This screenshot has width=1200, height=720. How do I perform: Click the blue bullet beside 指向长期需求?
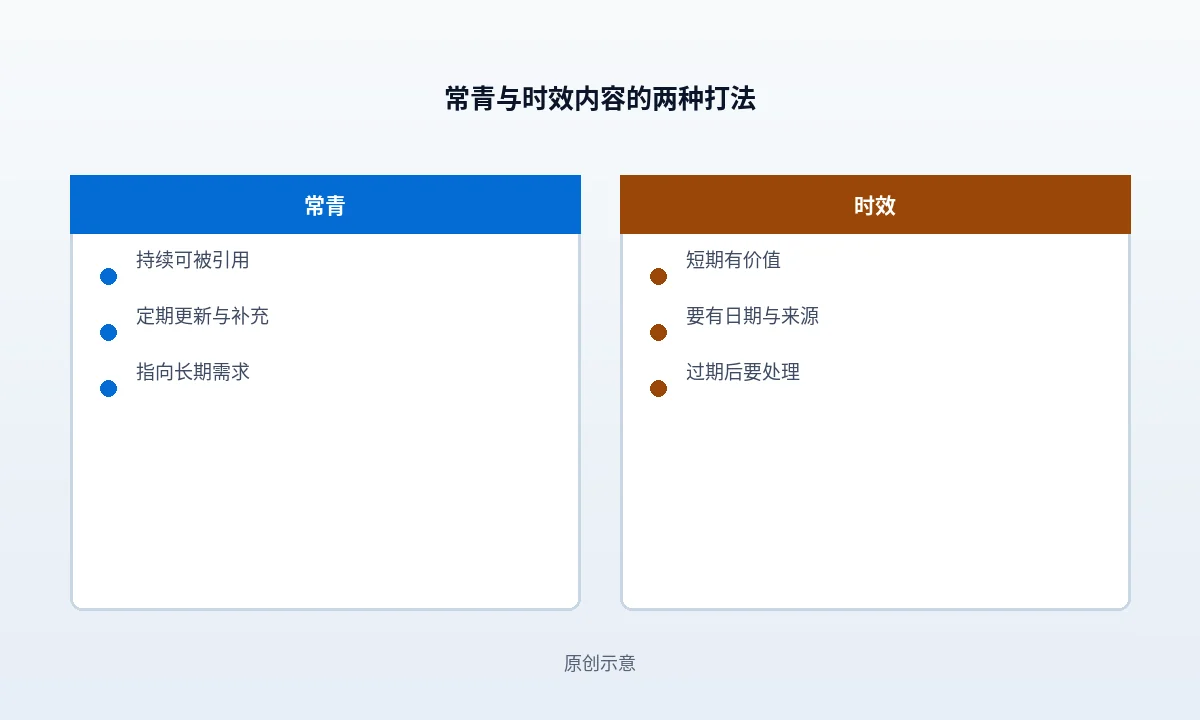point(109,389)
